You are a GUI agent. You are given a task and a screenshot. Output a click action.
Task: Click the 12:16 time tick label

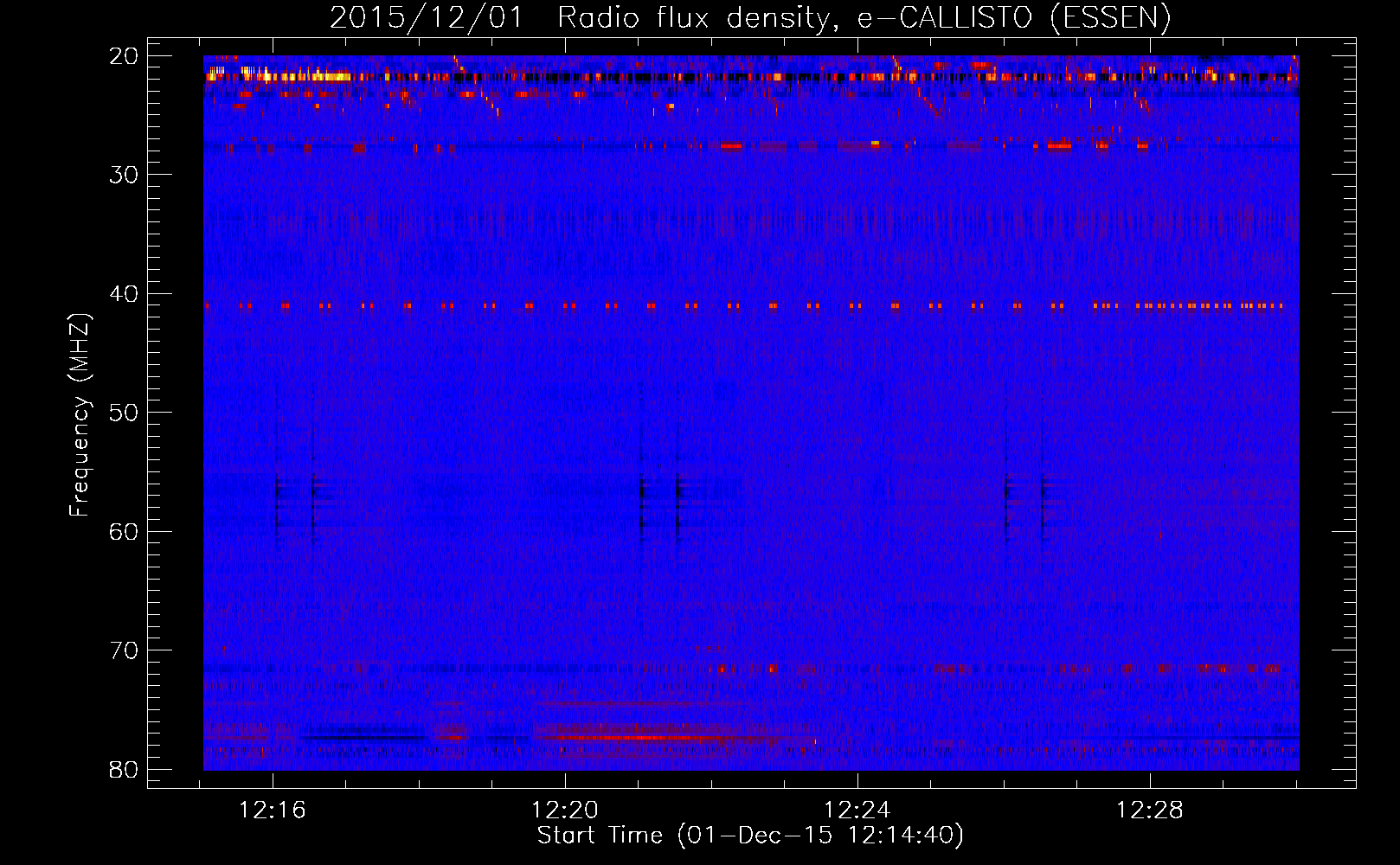pyautogui.click(x=273, y=811)
